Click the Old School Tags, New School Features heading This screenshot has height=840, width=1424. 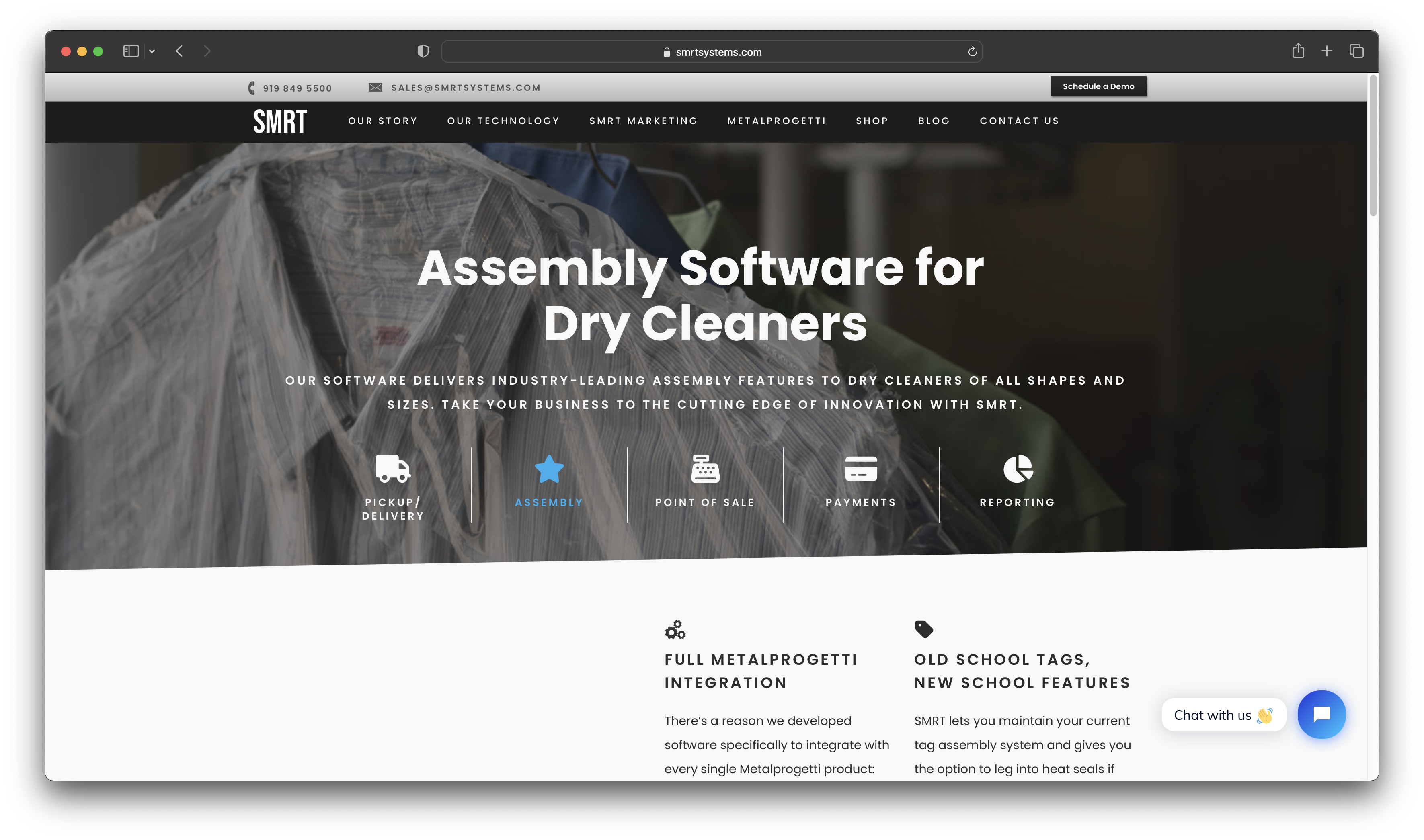tap(1022, 671)
